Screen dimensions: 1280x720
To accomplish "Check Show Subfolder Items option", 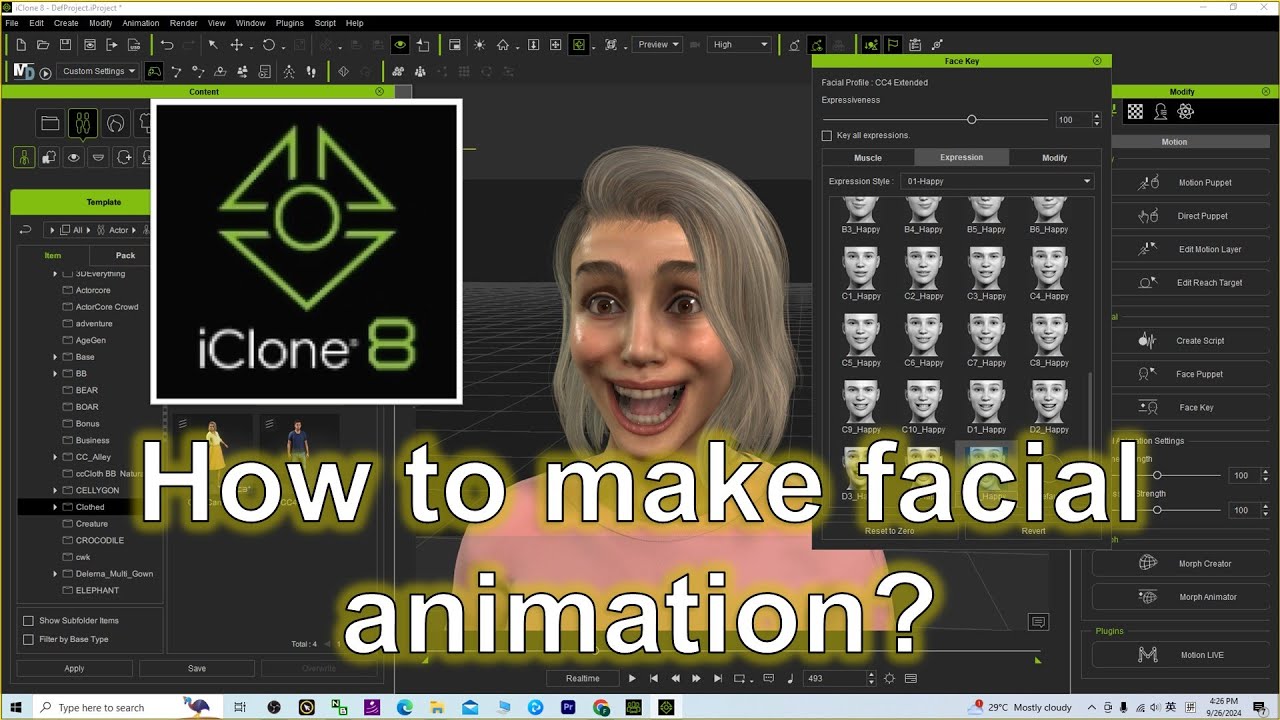I will [x=29, y=621].
